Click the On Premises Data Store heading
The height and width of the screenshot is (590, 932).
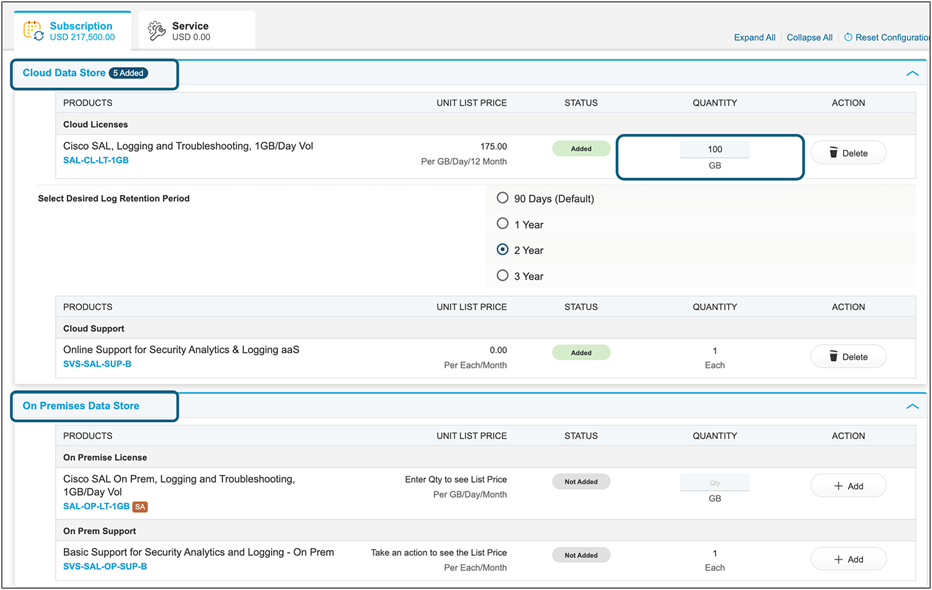click(81, 406)
